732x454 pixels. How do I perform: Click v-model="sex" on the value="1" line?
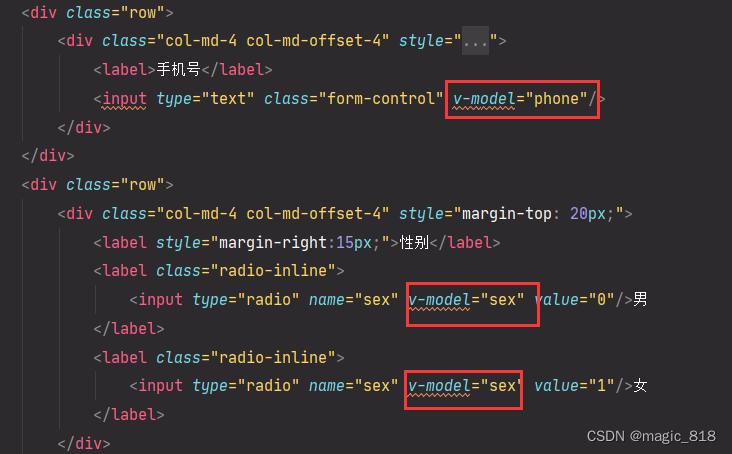point(465,386)
